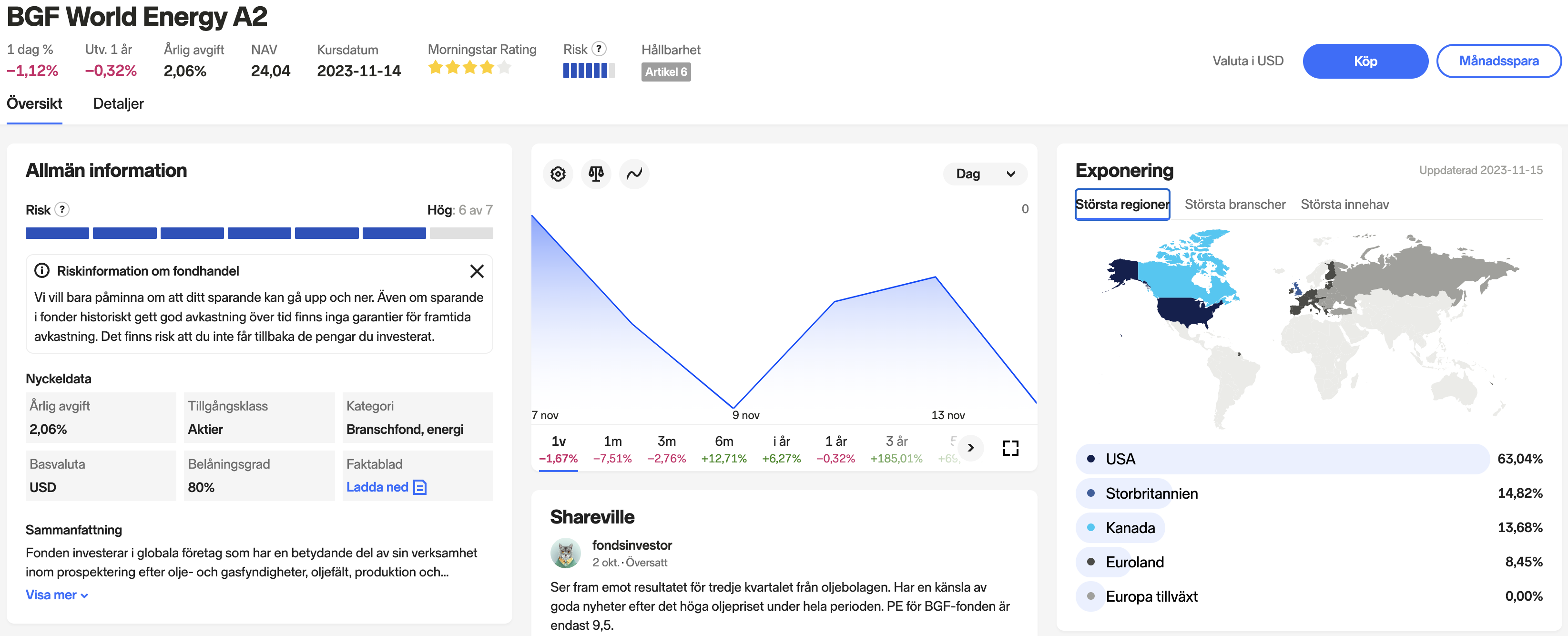Select the 1m time period
This screenshot has height=636, width=1568.
[612, 449]
